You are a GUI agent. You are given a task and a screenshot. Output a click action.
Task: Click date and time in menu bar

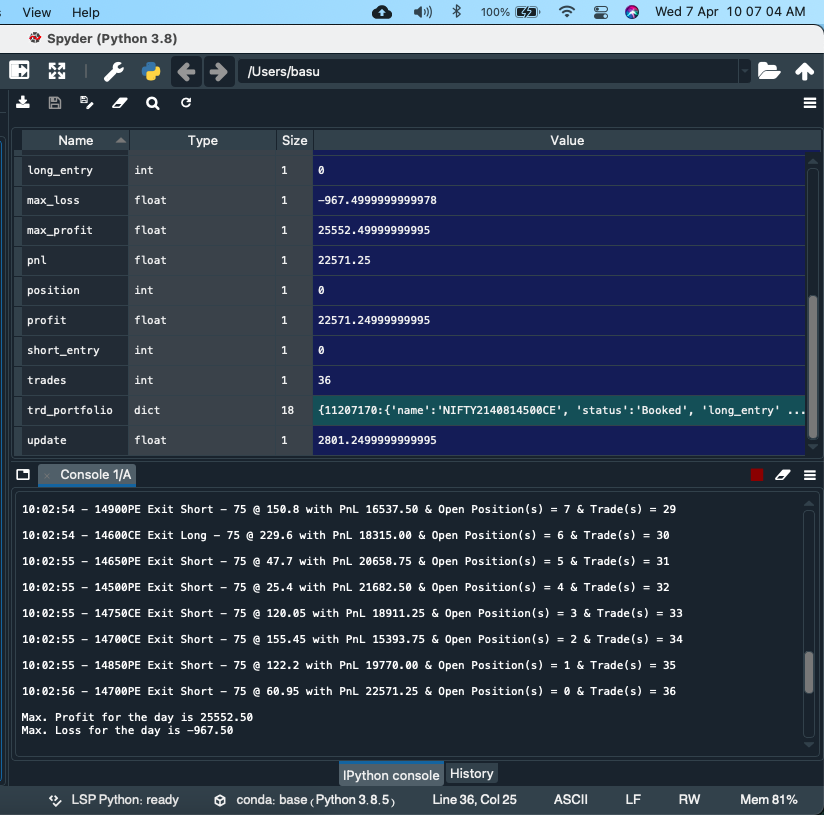[x=730, y=12]
